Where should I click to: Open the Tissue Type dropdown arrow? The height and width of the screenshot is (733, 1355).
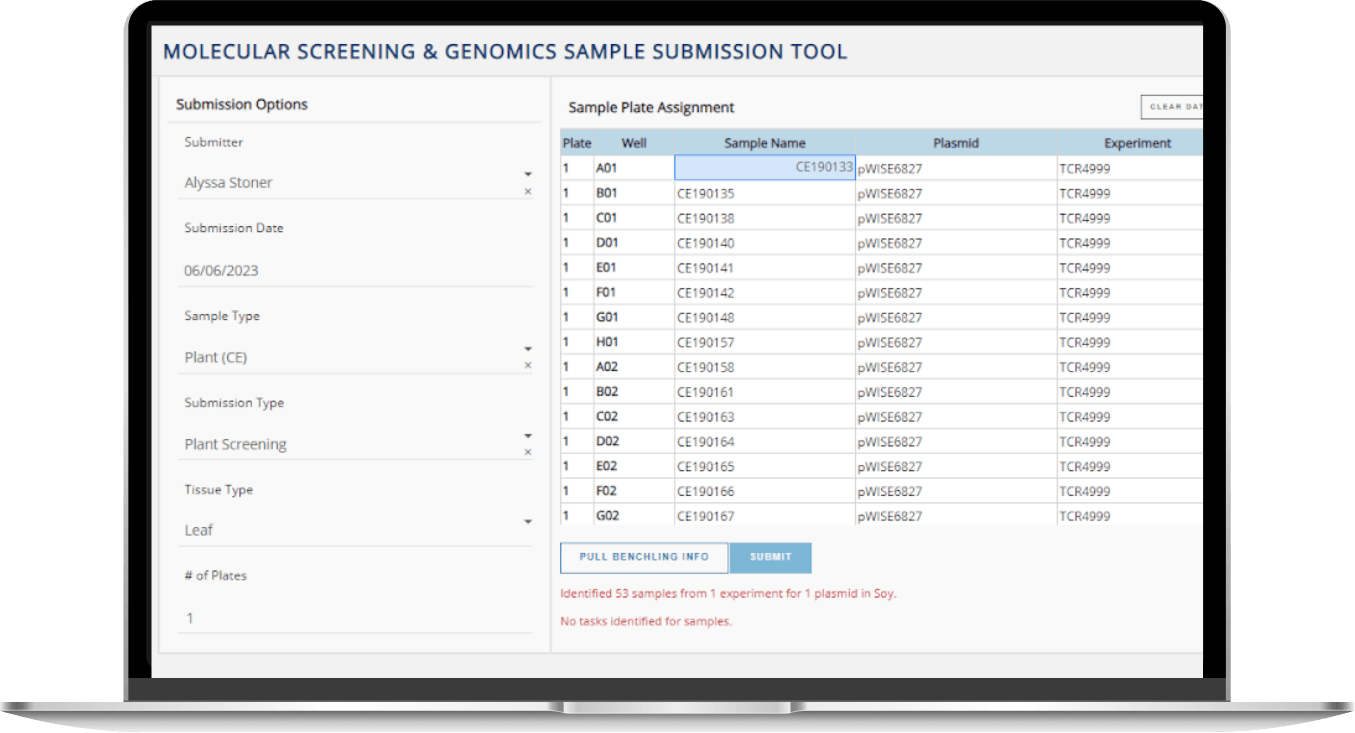528,522
